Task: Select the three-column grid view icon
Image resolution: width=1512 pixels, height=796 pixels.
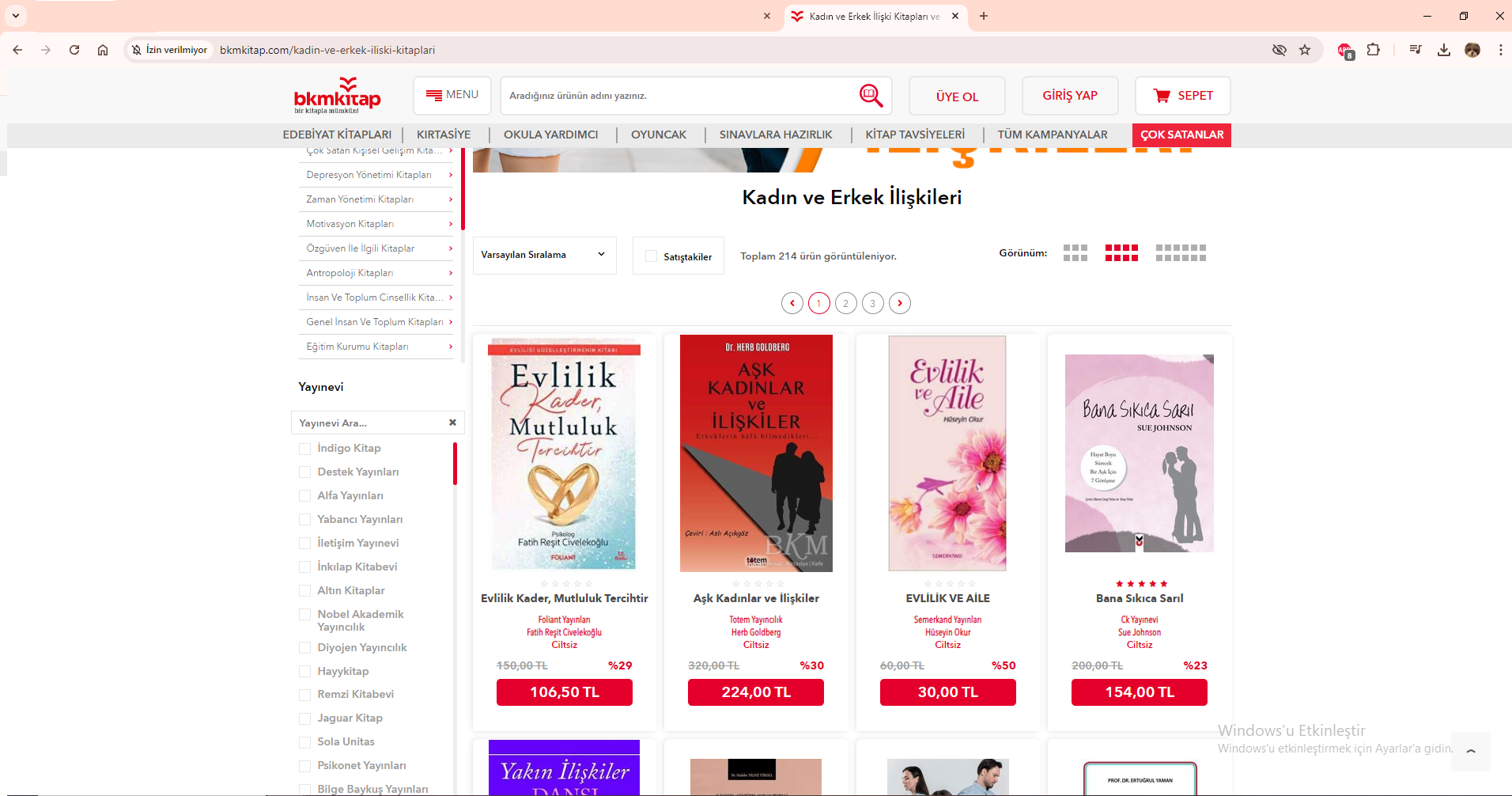Action: tap(1075, 253)
